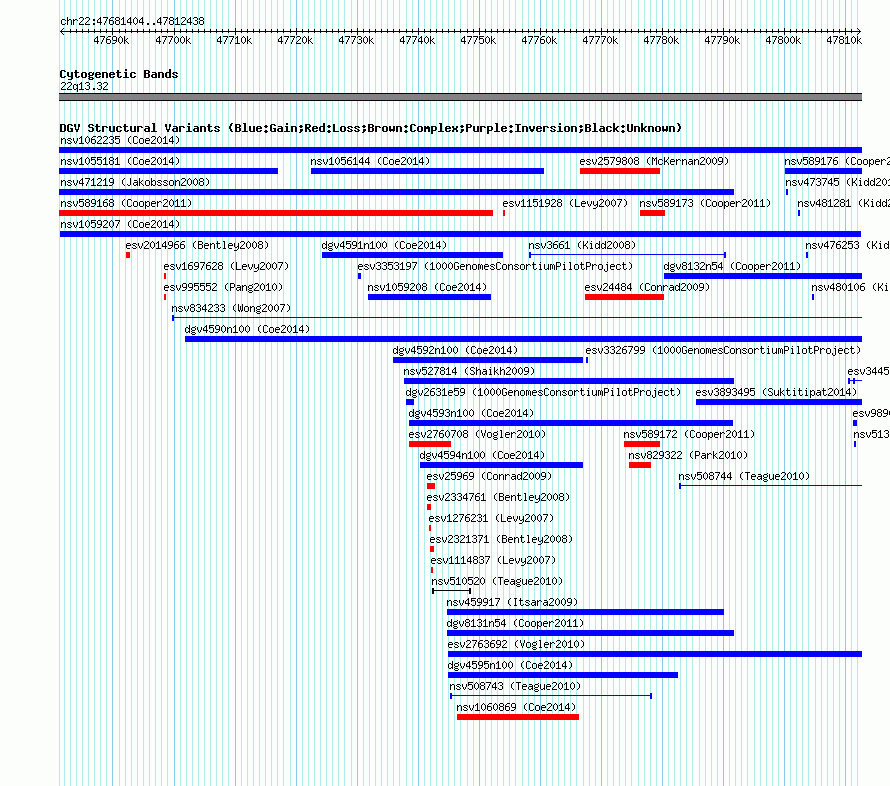Select esv3326799 (1000GenomesConsortiumPilotProject) label

click(723, 350)
